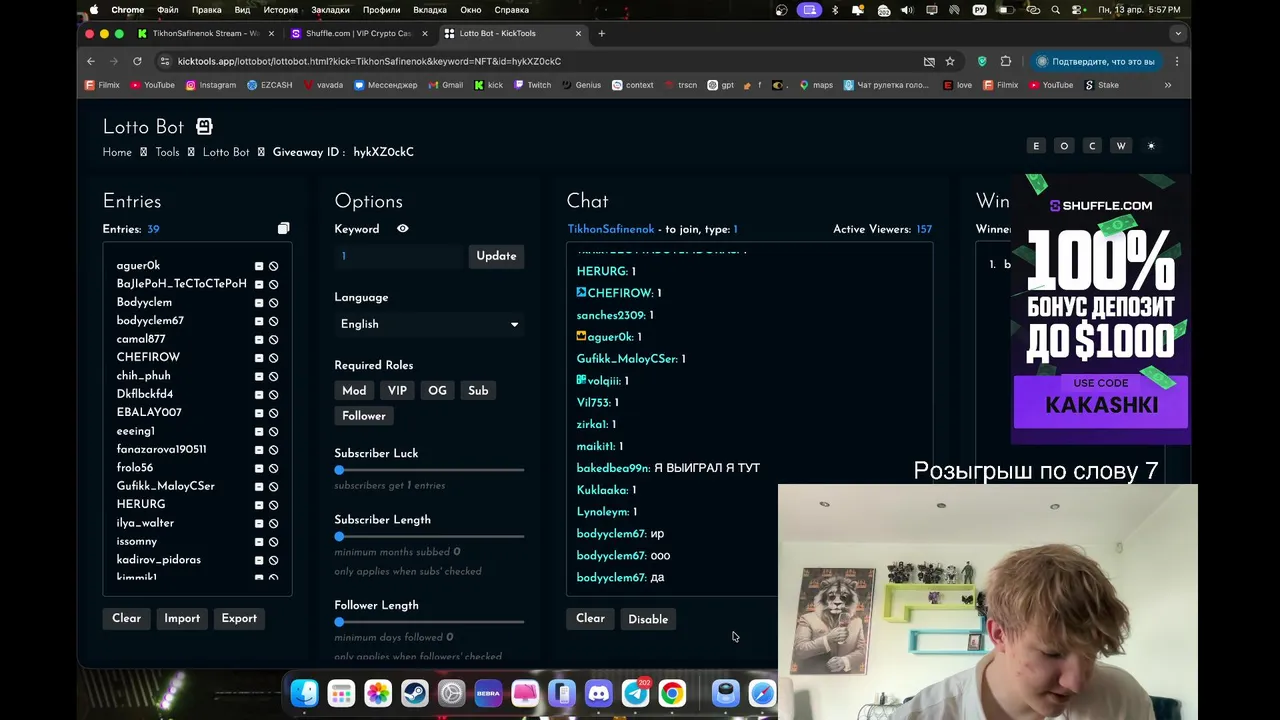Ban frolo56 using the block icon
The image size is (1280, 720).
click(x=273, y=468)
